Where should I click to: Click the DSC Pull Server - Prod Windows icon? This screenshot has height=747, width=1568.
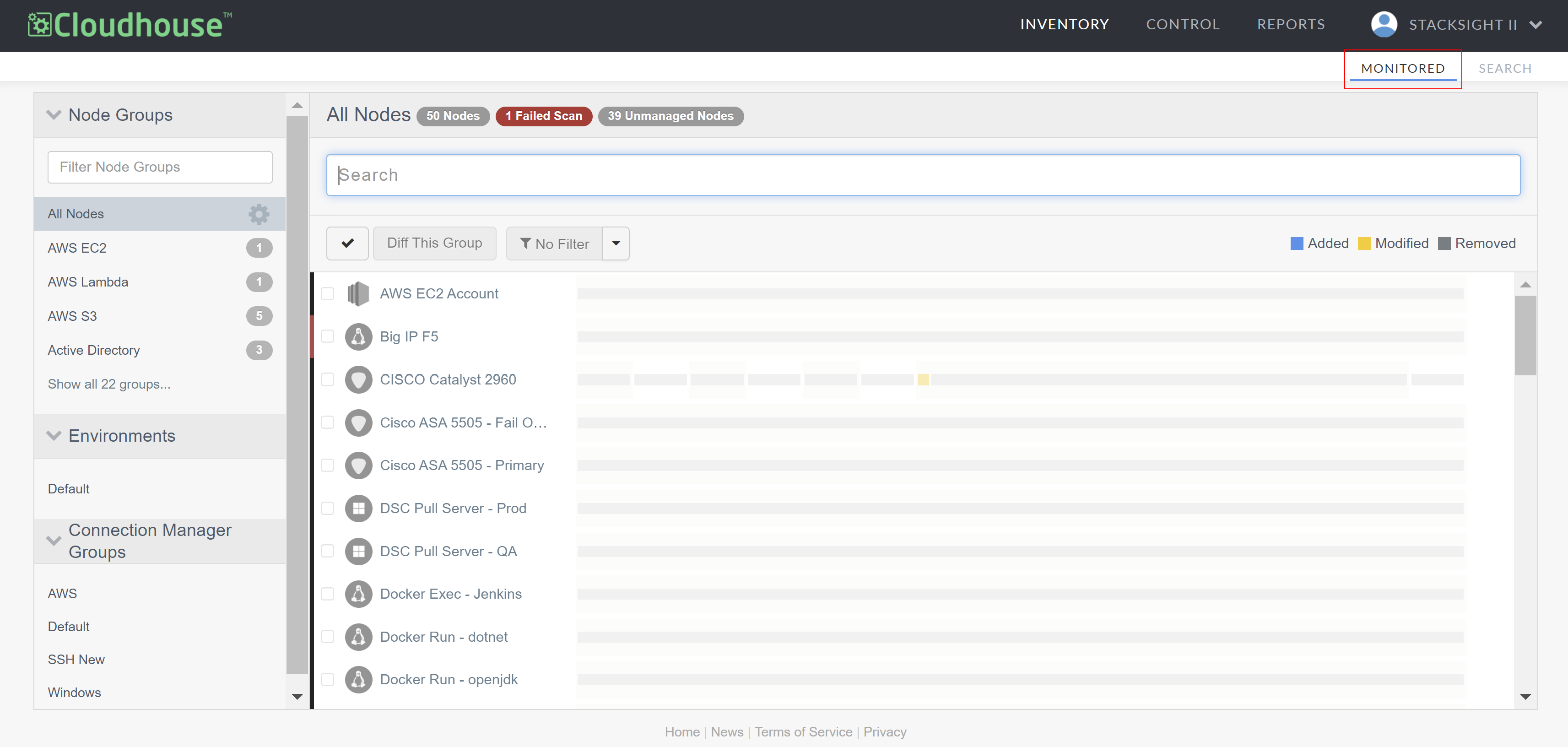(358, 509)
